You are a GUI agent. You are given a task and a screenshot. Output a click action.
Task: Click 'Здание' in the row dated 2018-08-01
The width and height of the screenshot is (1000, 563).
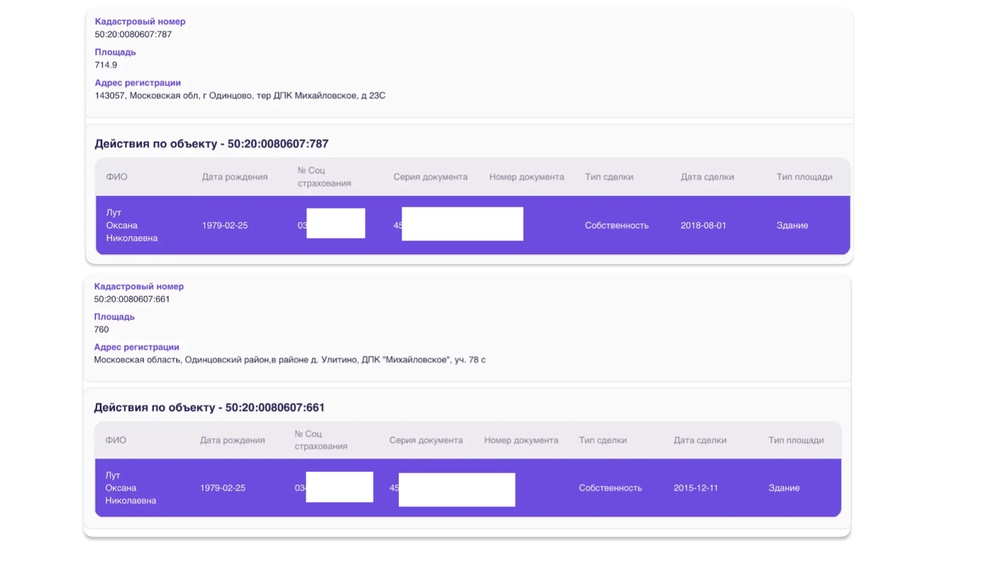click(x=792, y=226)
